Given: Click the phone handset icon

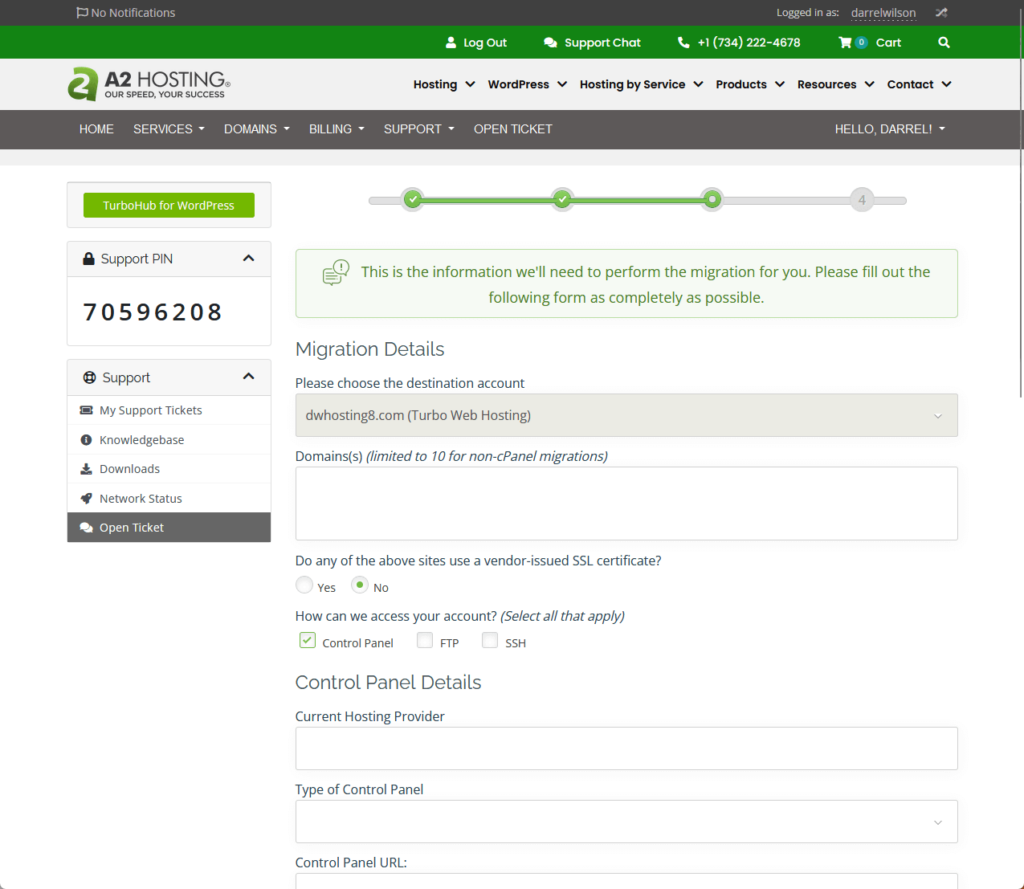Looking at the screenshot, I should [683, 42].
